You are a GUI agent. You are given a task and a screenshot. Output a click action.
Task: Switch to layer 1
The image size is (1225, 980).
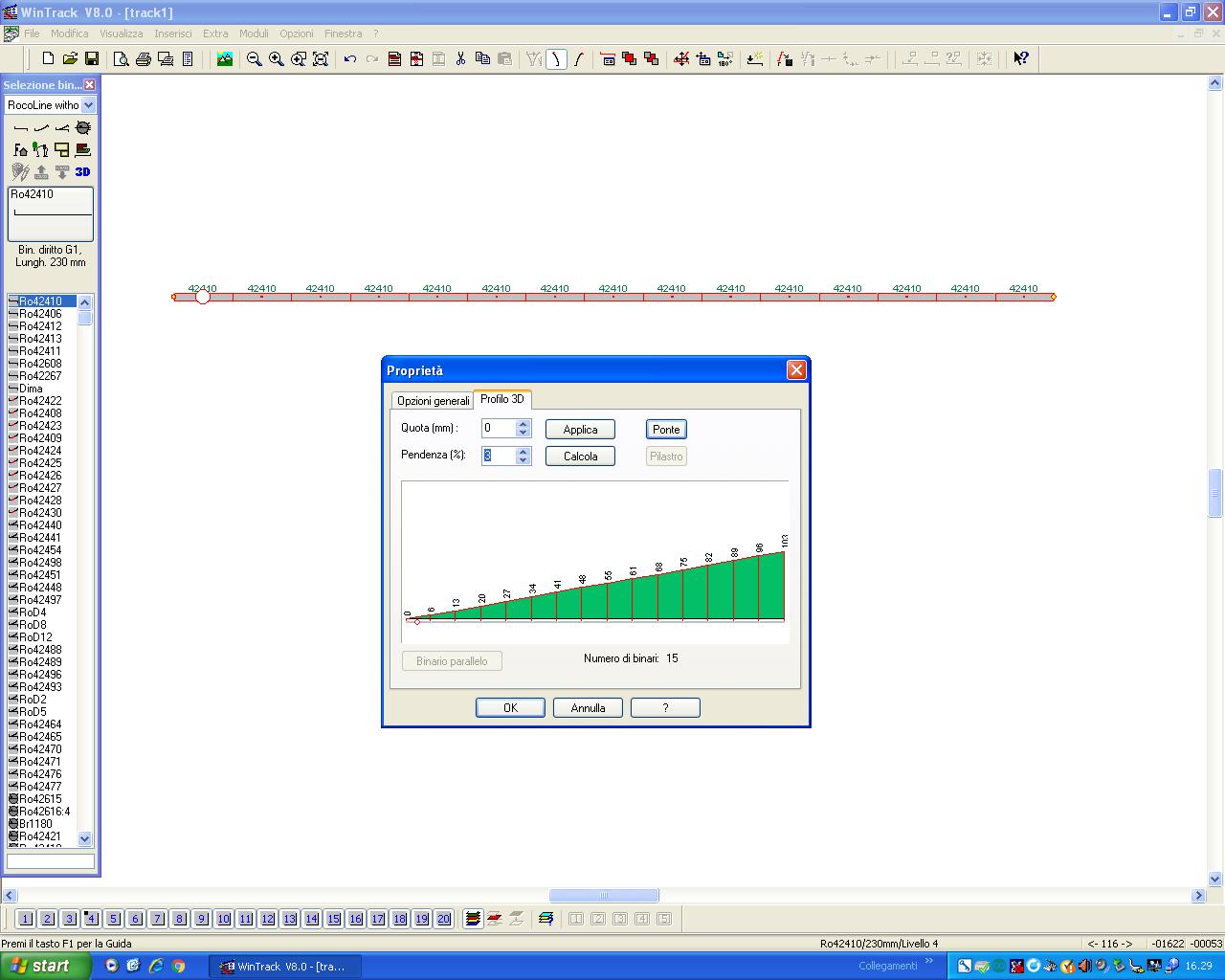[x=26, y=919]
